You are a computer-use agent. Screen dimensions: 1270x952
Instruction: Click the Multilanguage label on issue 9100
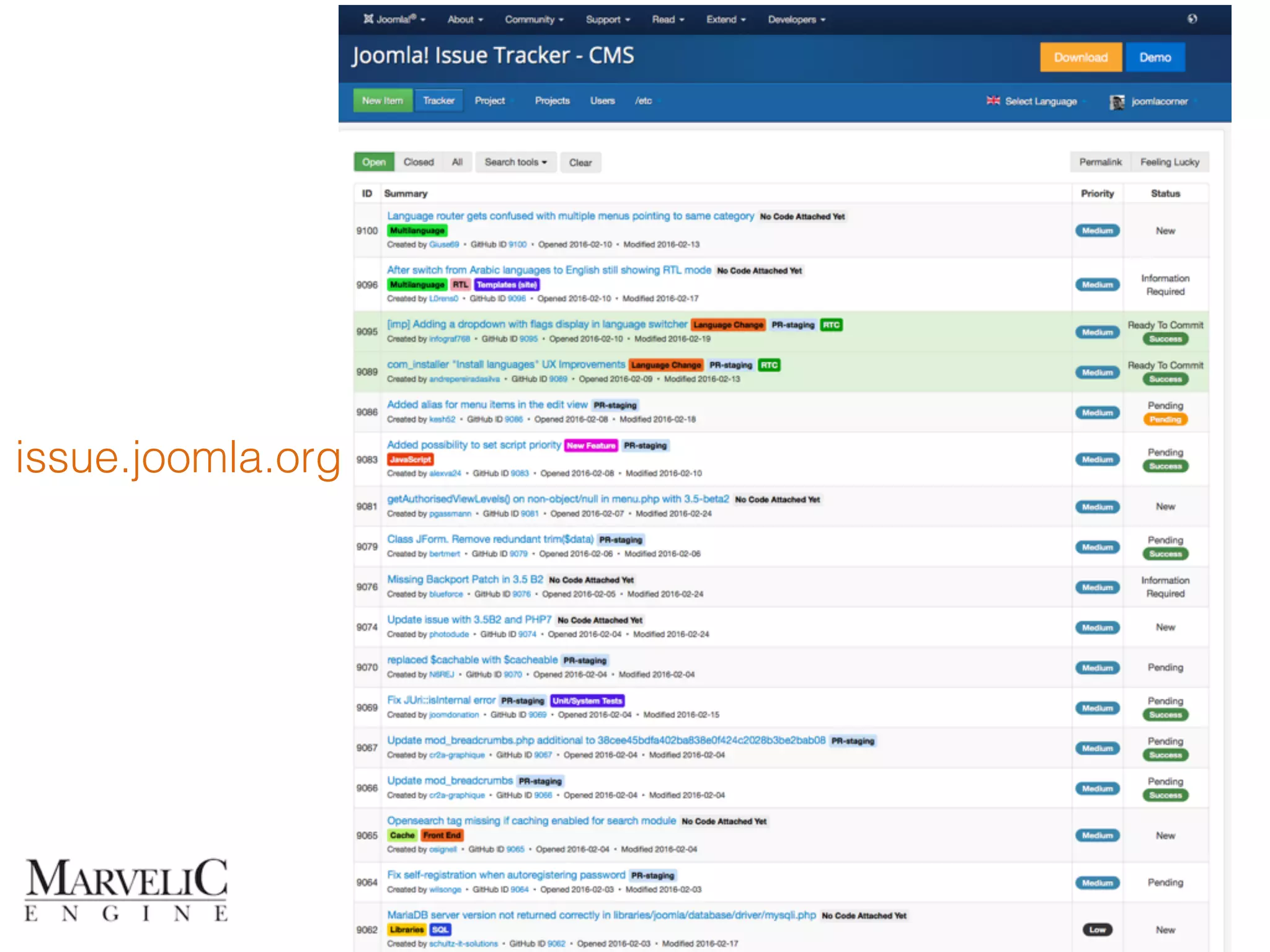(417, 231)
